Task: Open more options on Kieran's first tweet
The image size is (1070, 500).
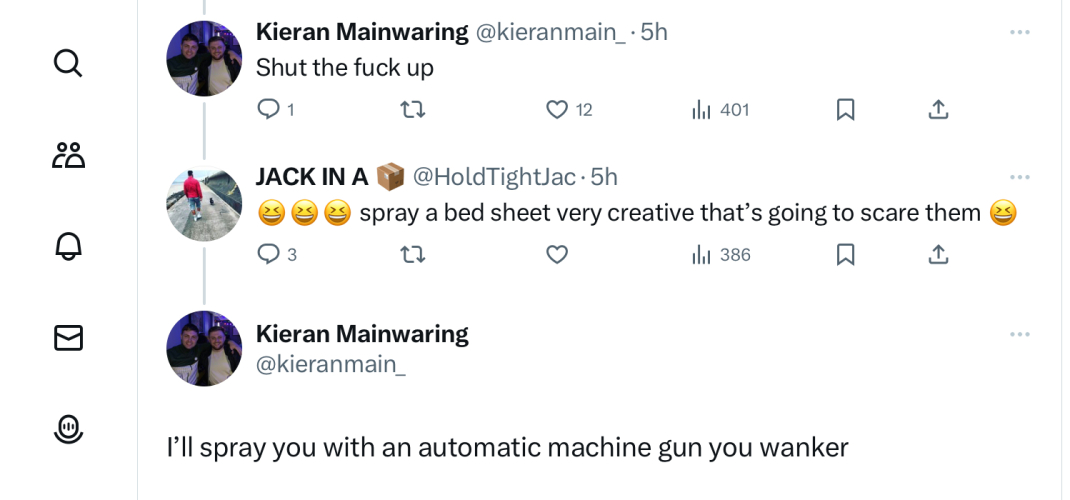Action: point(1019,32)
